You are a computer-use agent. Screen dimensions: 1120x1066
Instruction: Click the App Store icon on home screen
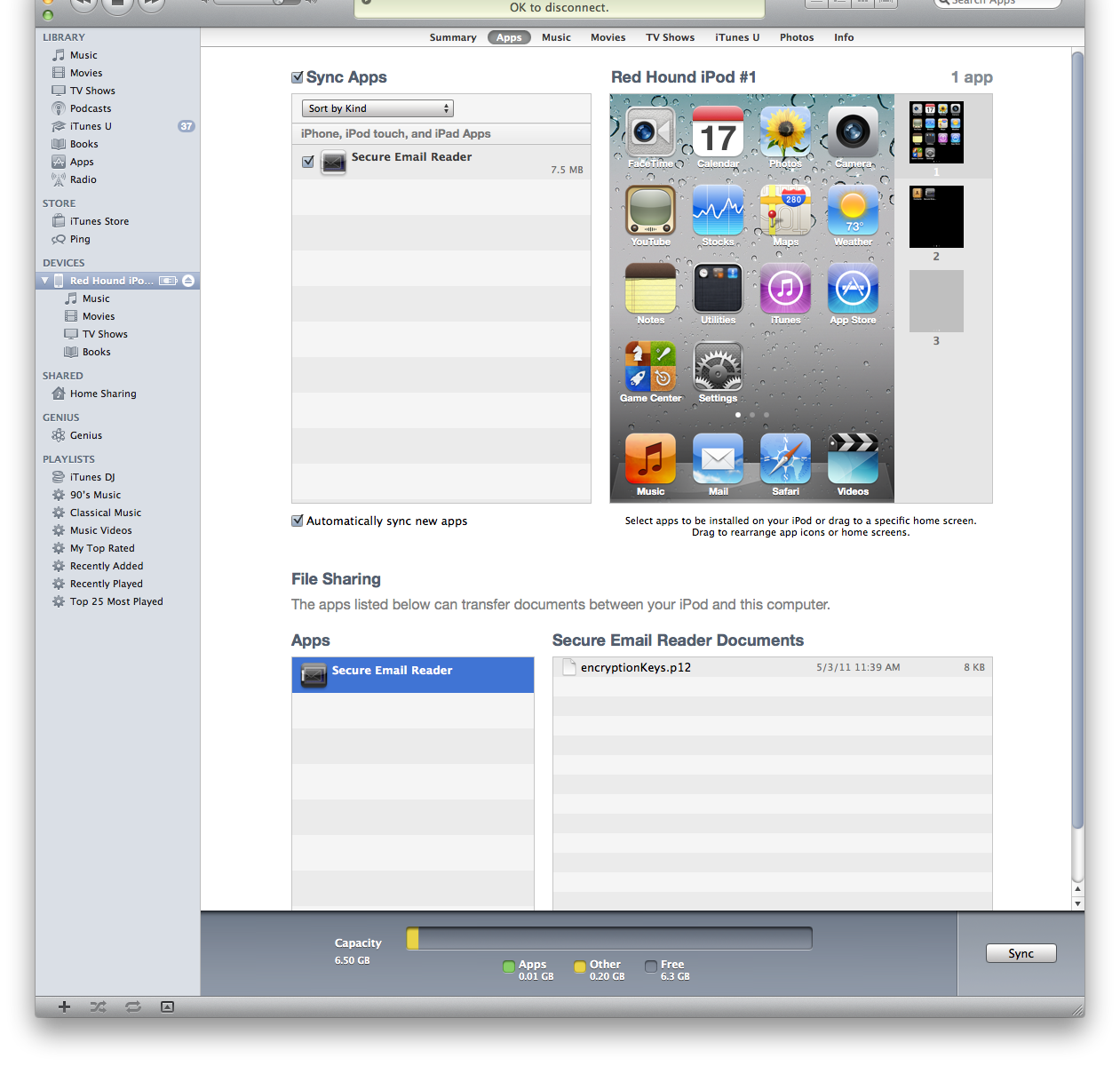[x=853, y=289]
